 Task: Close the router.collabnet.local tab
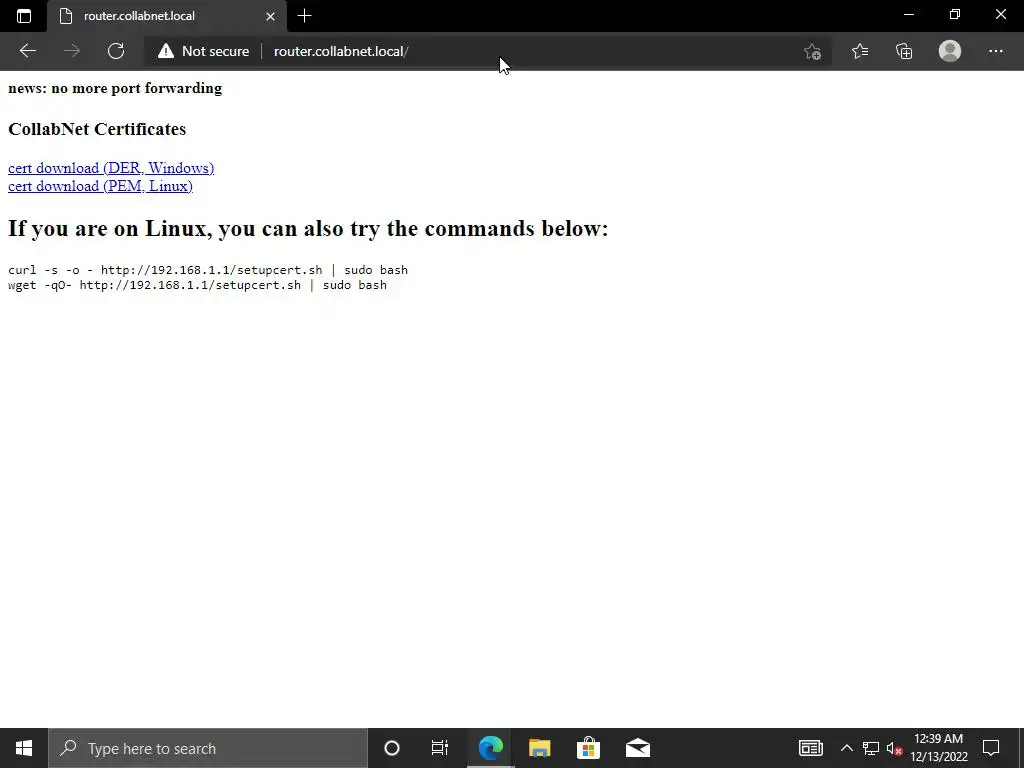[x=270, y=16]
